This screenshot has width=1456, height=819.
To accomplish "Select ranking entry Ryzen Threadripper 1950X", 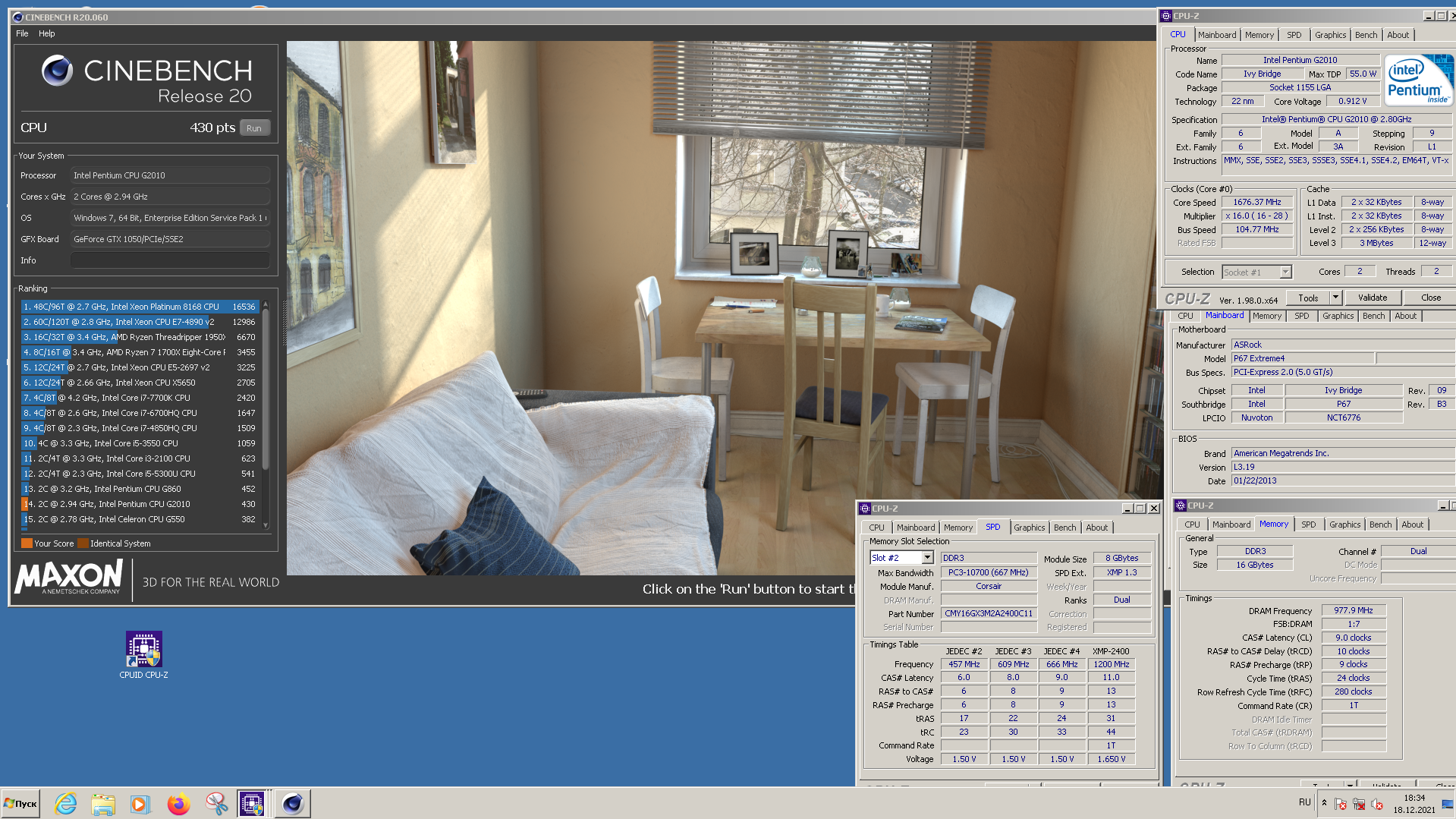I will pos(140,337).
